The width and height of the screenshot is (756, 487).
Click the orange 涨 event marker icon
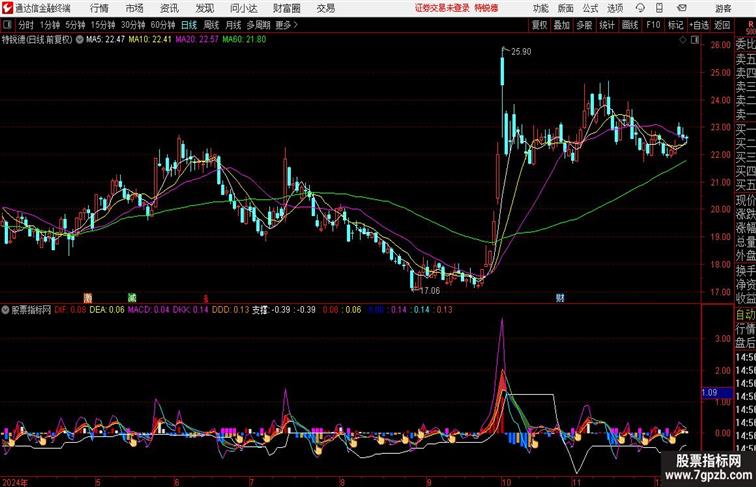(87, 298)
